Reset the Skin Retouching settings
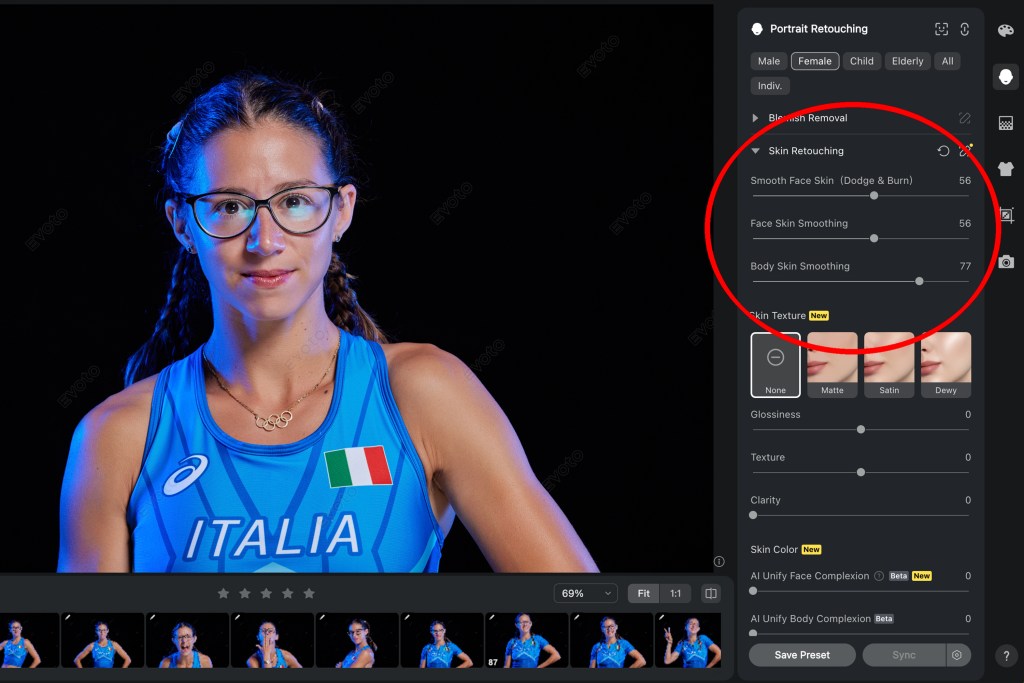Image resolution: width=1024 pixels, height=683 pixels. pos(943,151)
